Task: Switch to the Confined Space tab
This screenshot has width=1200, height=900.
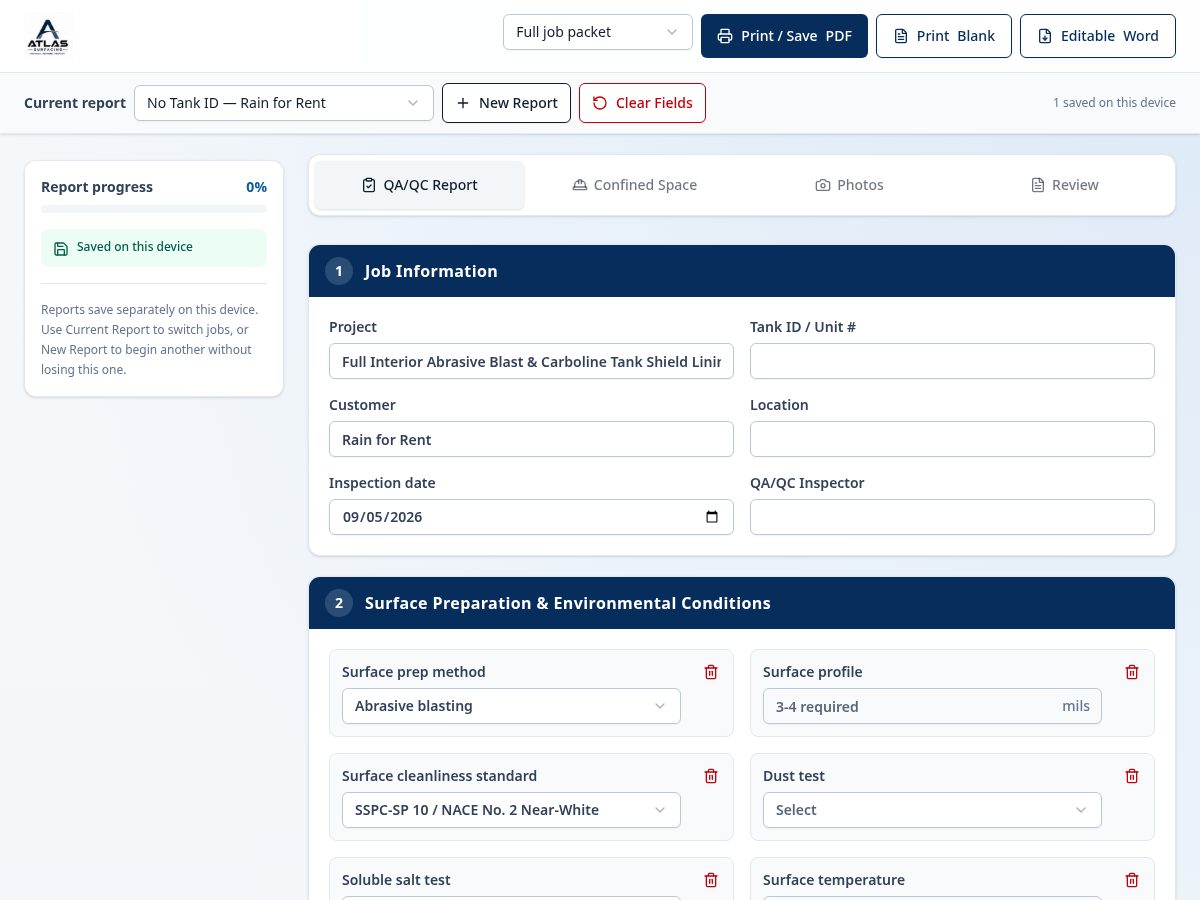Action: click(635, 185)
